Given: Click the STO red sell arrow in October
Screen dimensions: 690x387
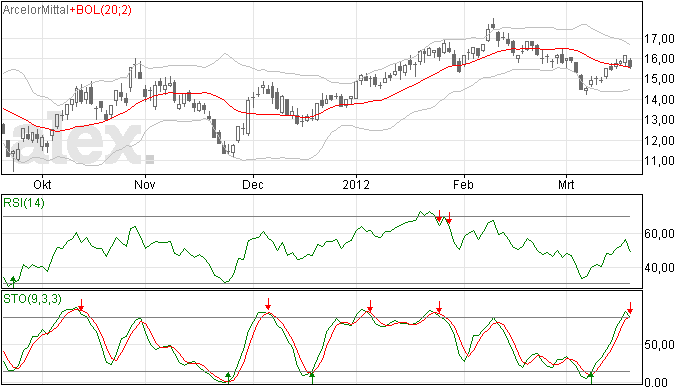Looking at the screenshot, I should (81, 305).
